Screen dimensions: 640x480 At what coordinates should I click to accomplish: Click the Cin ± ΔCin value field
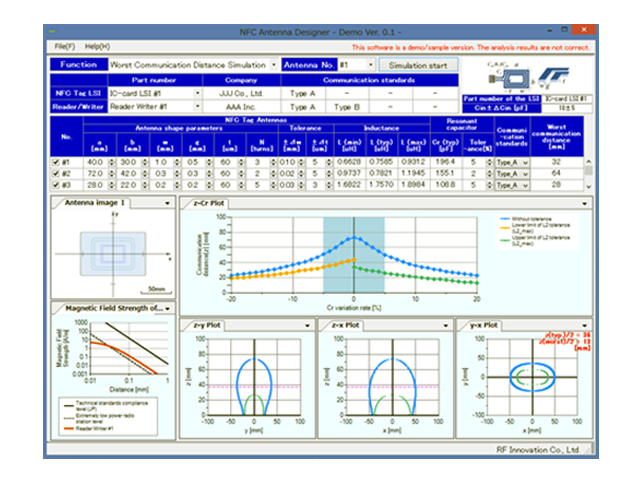point(567,108)
